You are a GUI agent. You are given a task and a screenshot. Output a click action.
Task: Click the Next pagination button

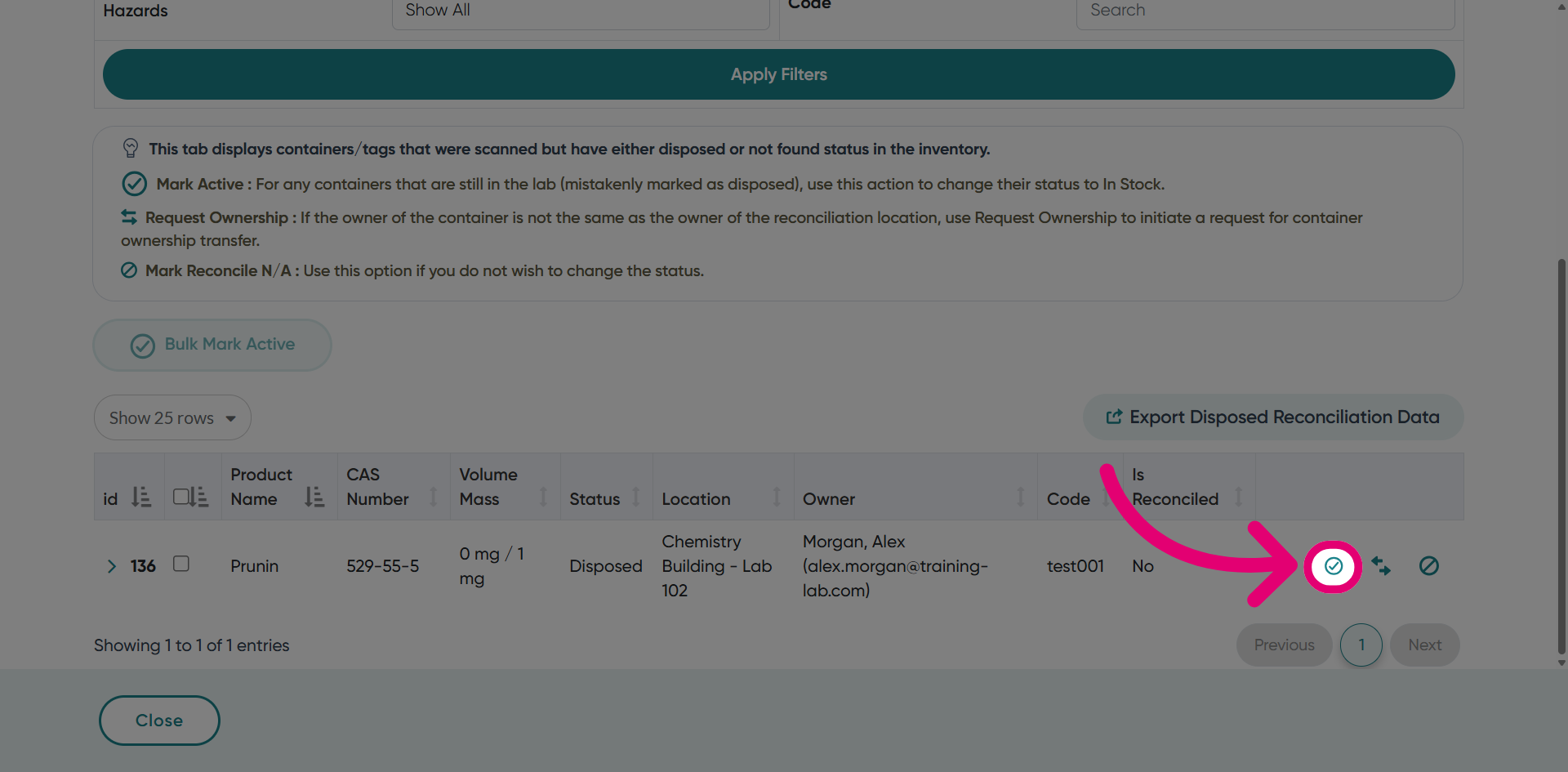click(x=1424, y=645)
